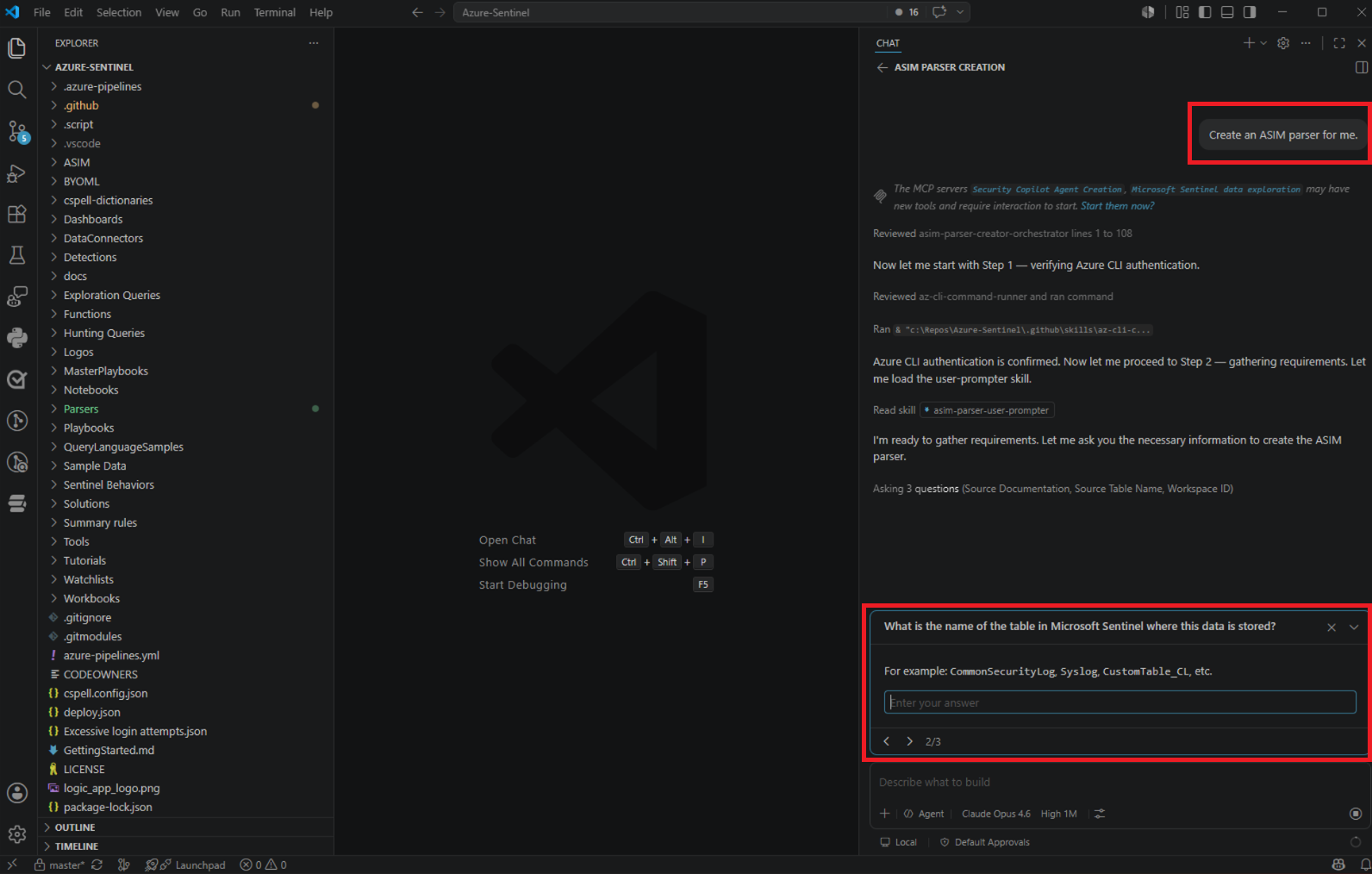
Task: Open the chat icon in the title bar
Action: [x=939, y=12]
